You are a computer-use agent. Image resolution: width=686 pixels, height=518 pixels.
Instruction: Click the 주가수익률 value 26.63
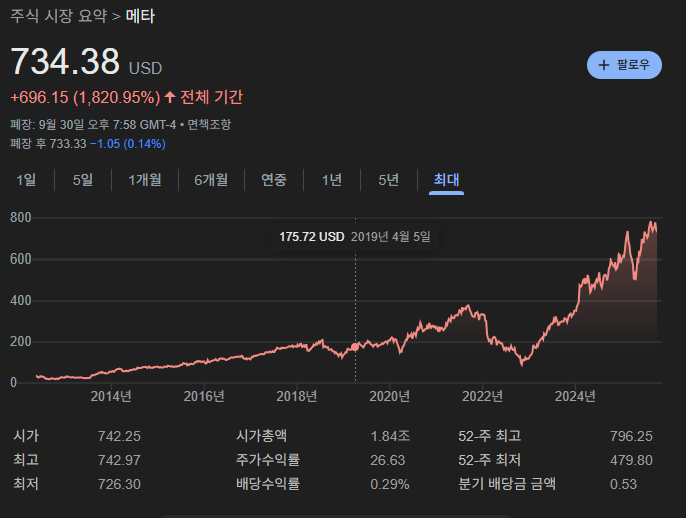pos(388,460)
